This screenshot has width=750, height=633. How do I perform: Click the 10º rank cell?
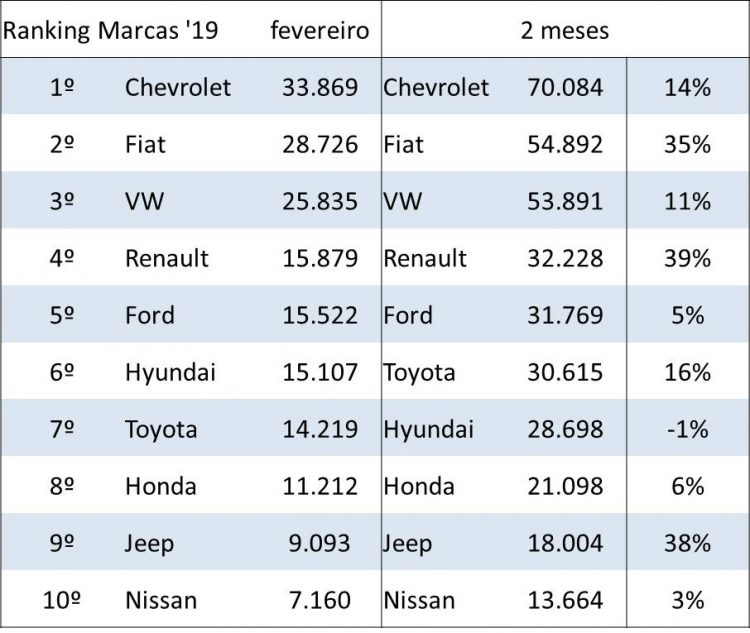(62, 600)
